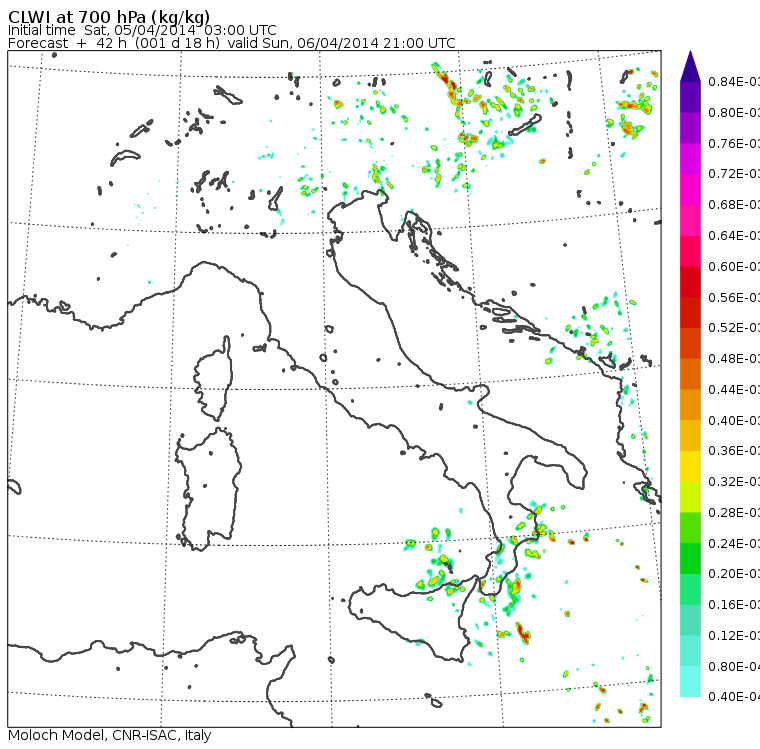Screen dimensions: 760x749
Task: Click the "Moloch Model, CNR-ISAC, Italy" footer text
Action: point(110,735)
